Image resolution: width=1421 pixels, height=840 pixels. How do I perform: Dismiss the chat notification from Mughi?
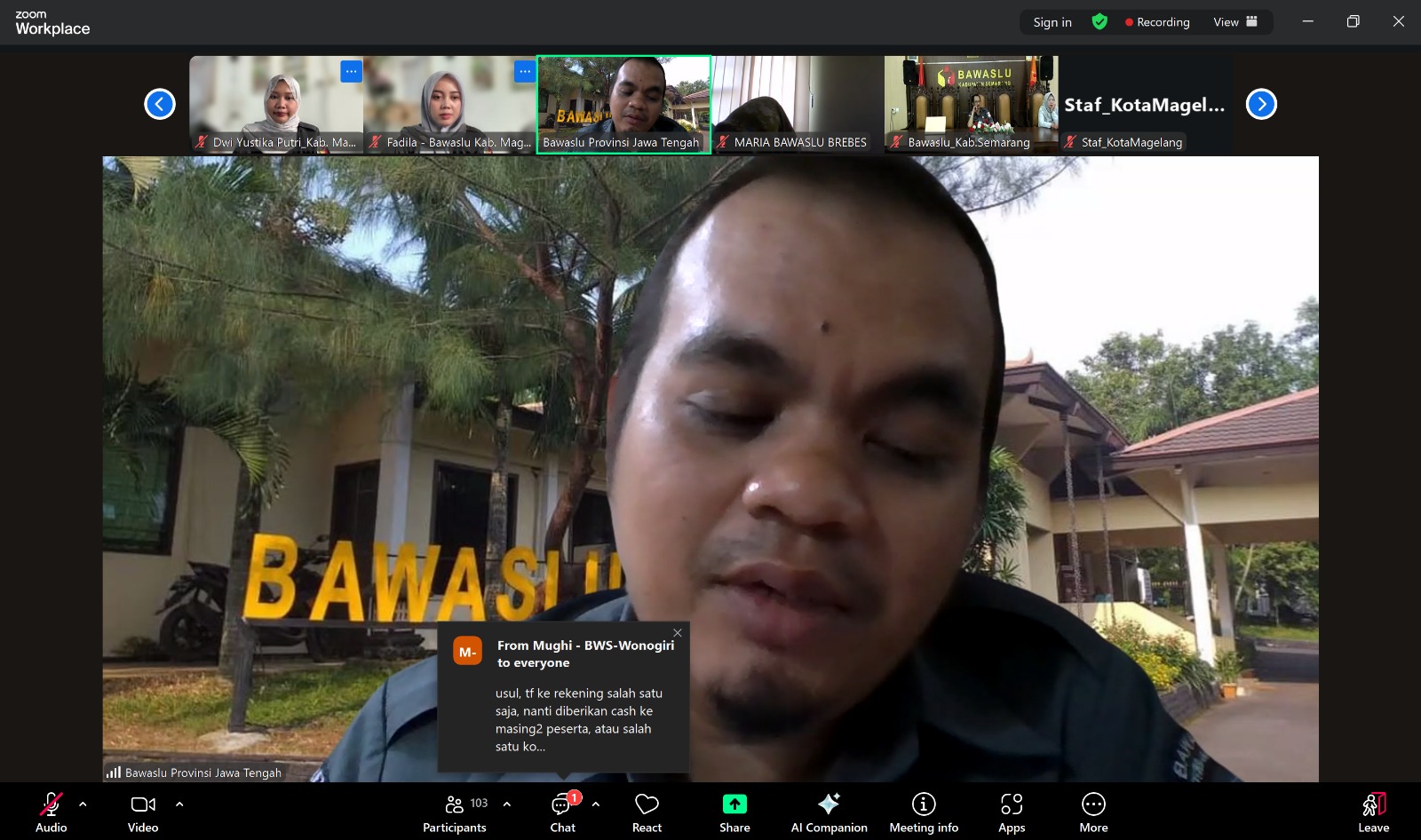[x=678, y=633]
